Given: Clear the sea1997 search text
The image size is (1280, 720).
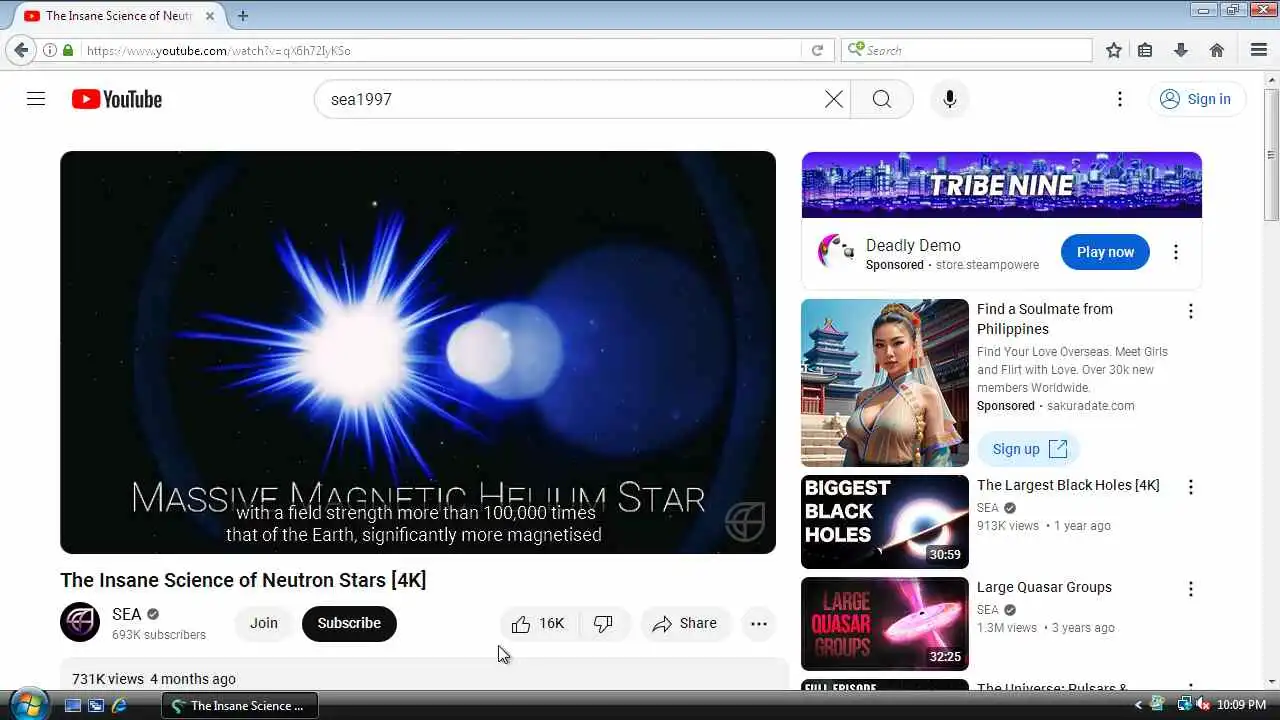Looking at the screenshot, I should pos(833,99).
